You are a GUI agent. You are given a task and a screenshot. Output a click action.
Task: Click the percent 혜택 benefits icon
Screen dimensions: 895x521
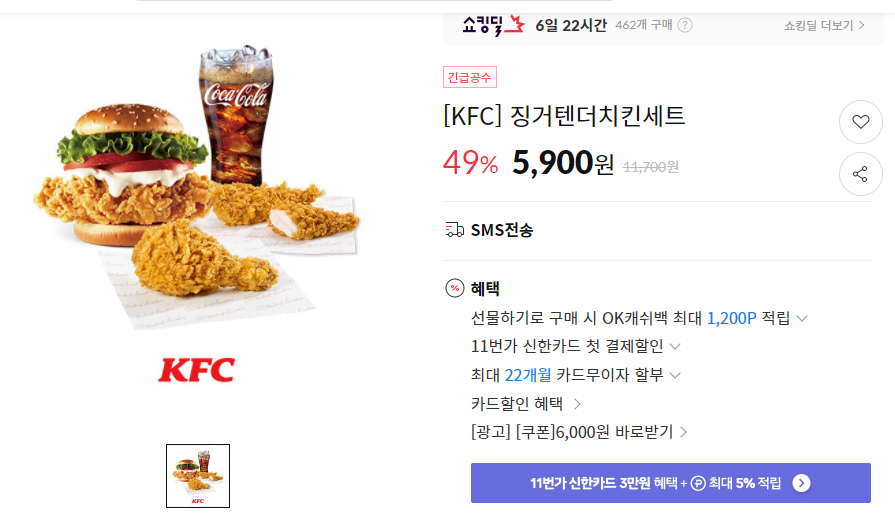(x=455, y=288)
